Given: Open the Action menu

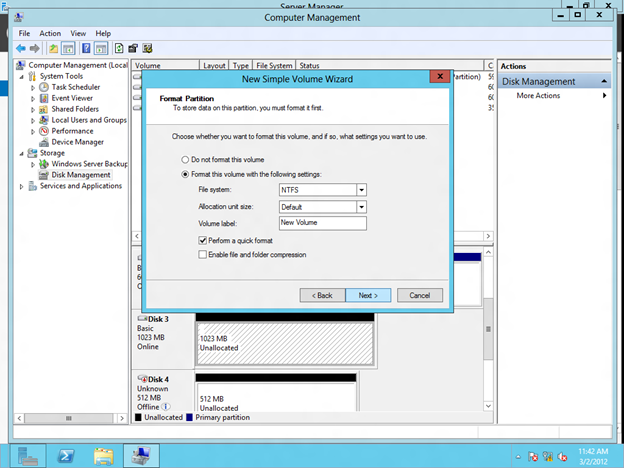Looking at the screenshot, I should point(50,33).
